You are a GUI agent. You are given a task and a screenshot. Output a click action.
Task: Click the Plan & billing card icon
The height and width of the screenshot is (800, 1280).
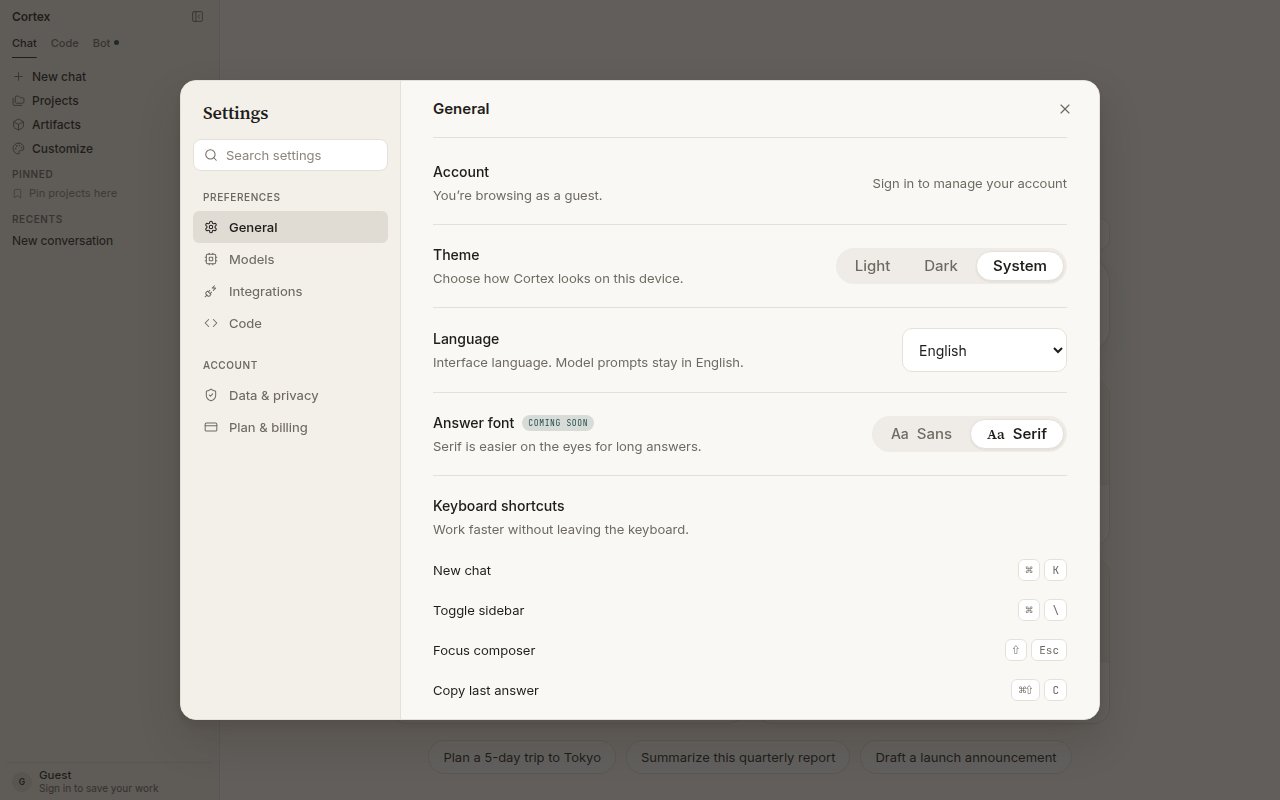211,427
